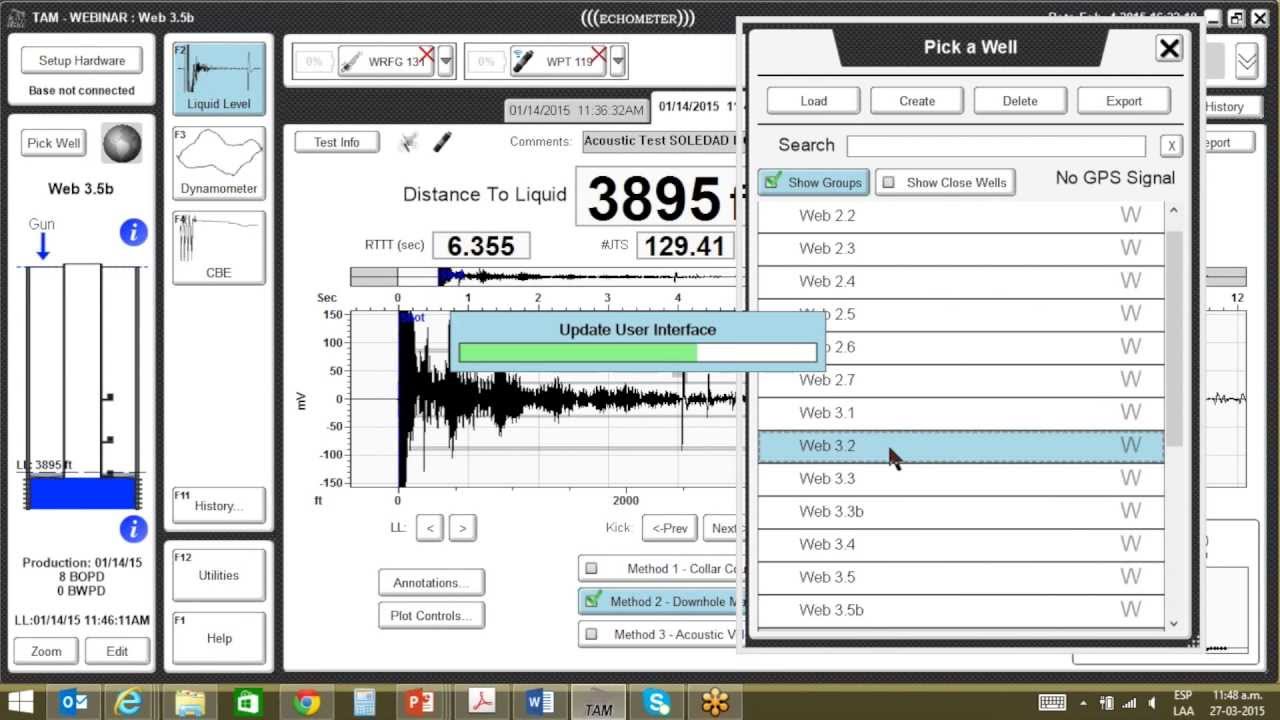Move liquid level marker right with > button
The height and width of the screenshot is (720, 1280).
coord(462,528)
